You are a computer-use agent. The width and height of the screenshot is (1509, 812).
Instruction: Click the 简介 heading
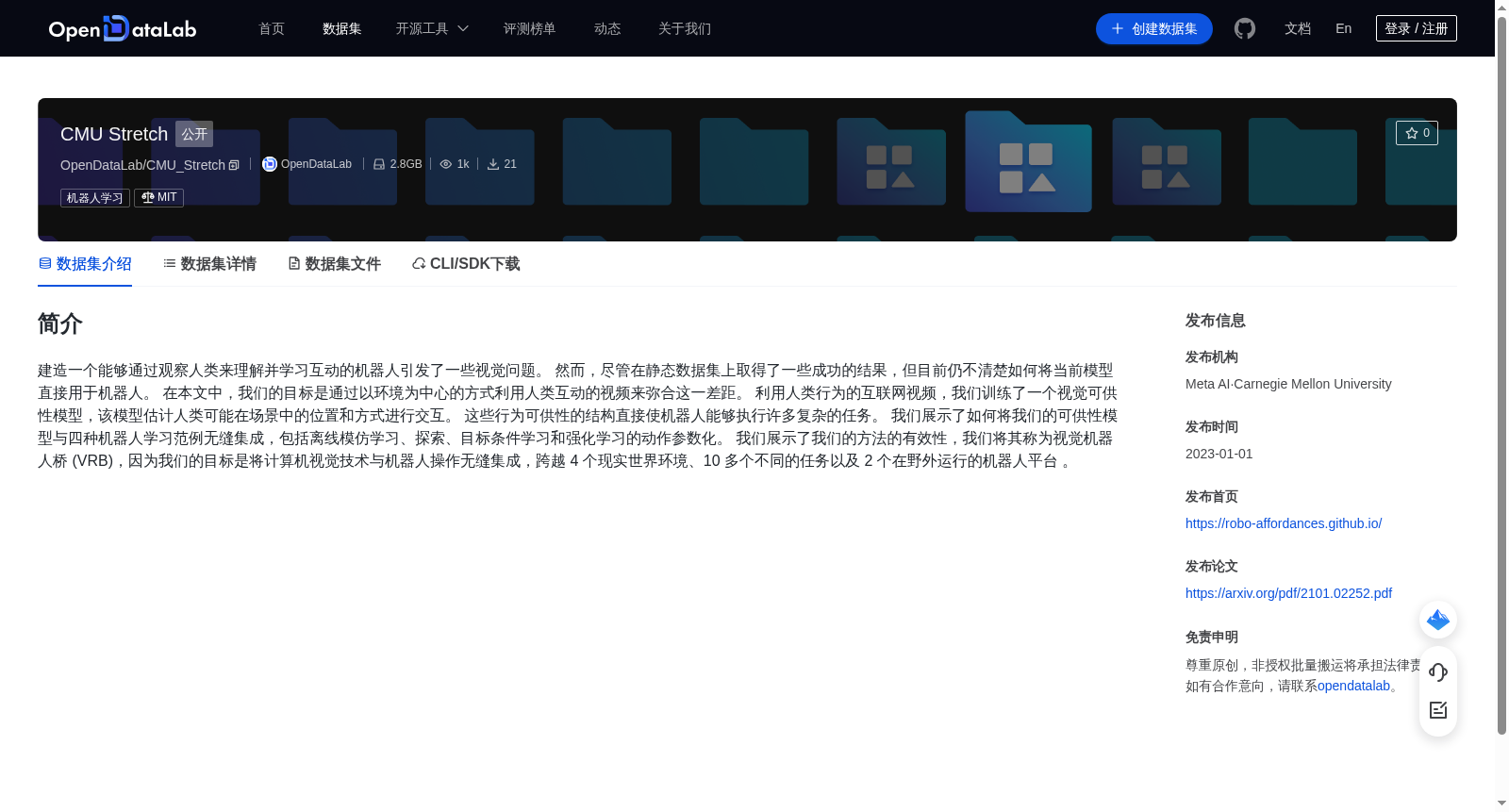(60, 323)
